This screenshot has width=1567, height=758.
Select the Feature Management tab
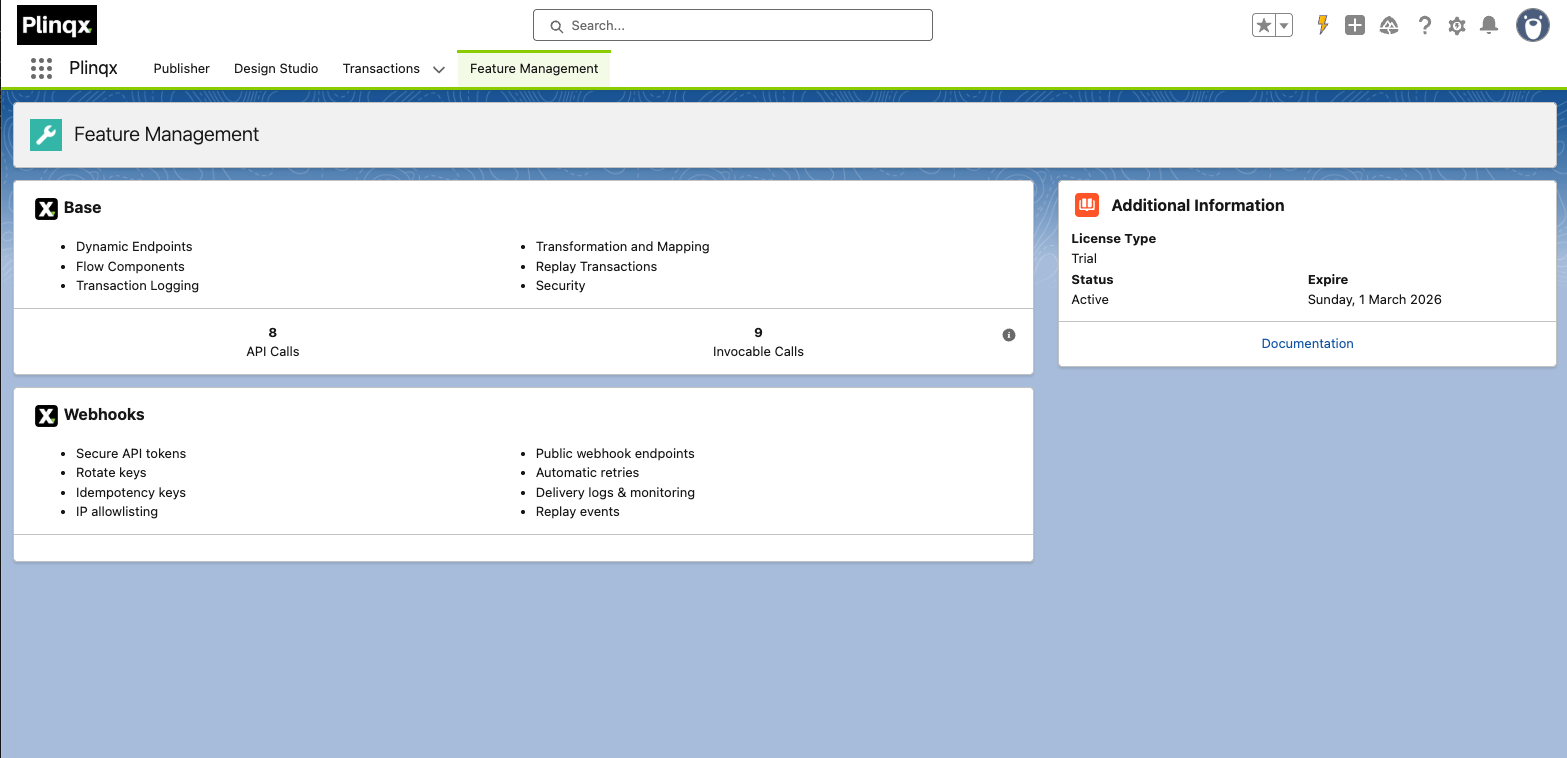pos(534,68)
